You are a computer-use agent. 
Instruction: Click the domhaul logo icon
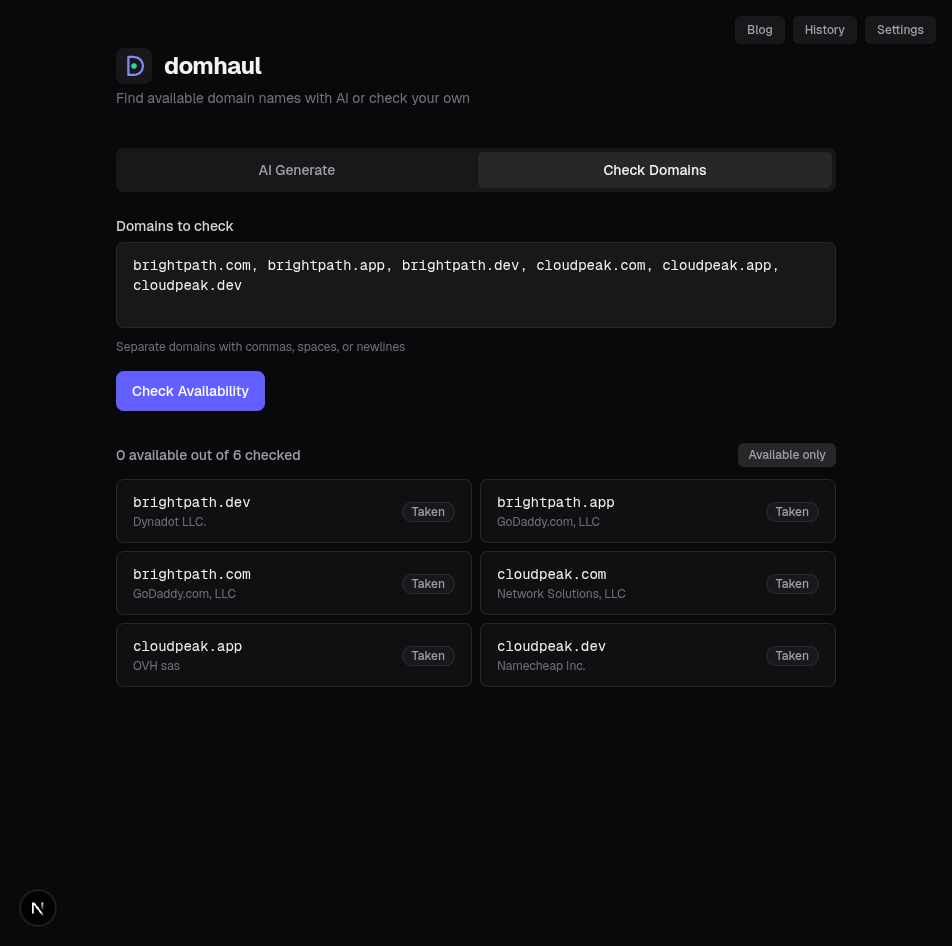click(134, 65)
